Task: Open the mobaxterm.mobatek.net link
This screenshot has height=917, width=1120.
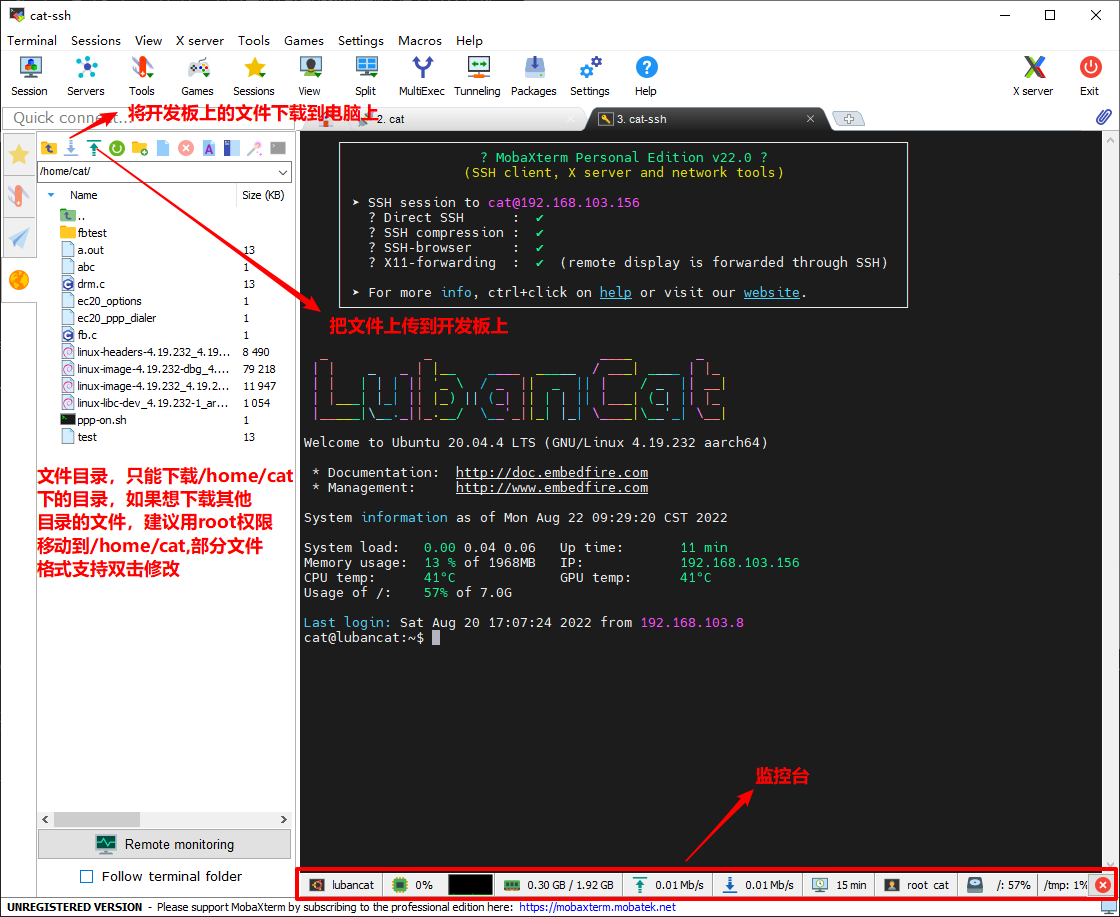Action: [596, 907]
